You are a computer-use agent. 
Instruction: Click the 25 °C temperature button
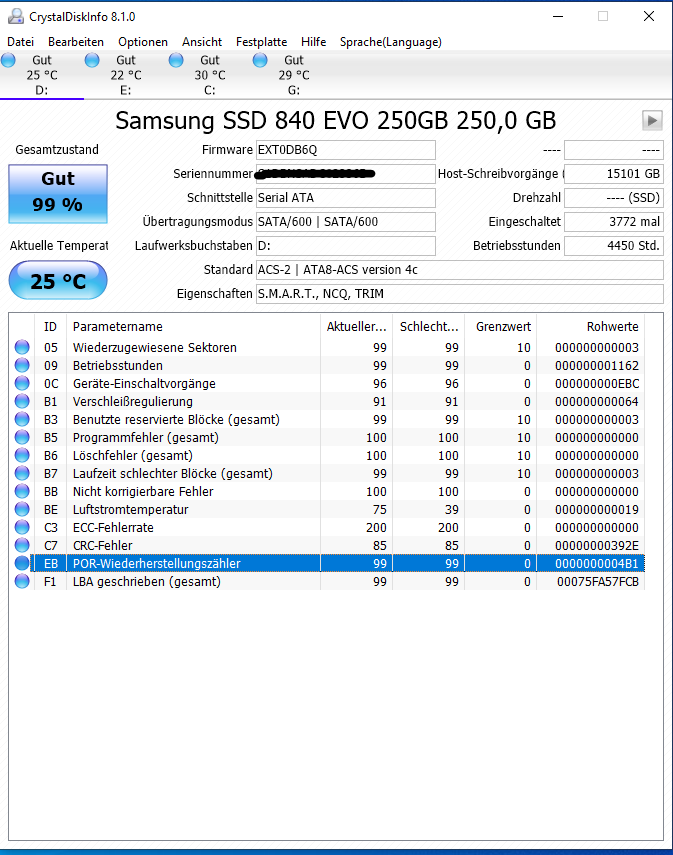58,280
